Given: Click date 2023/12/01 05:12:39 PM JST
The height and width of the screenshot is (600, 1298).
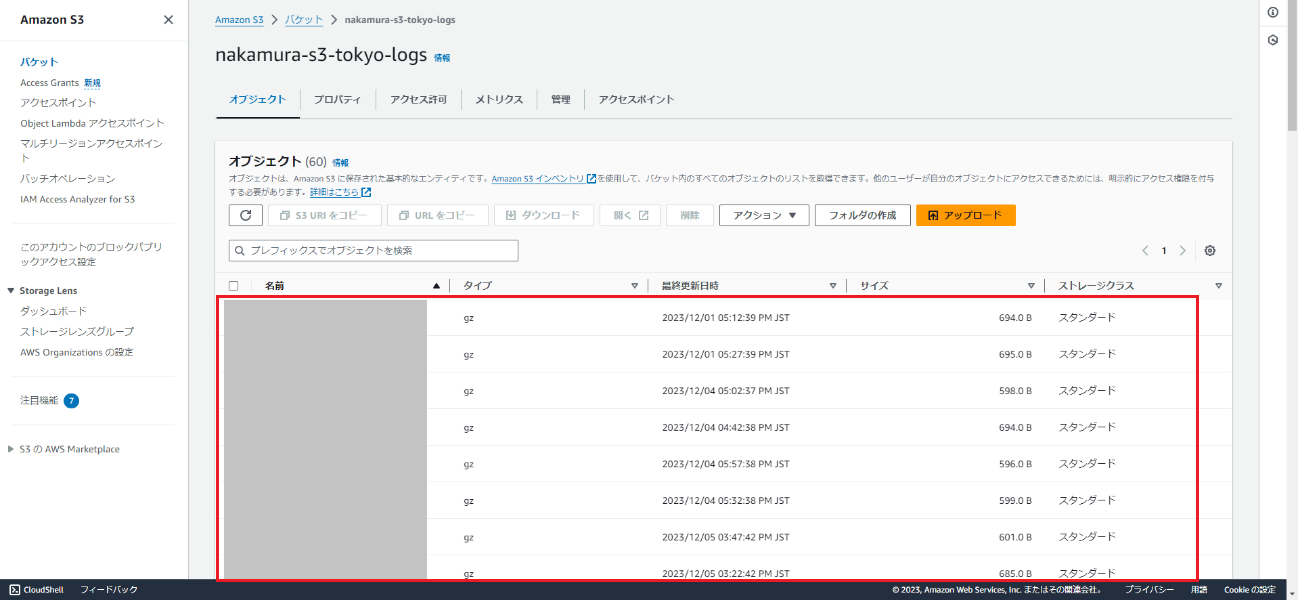Looking at the screenshot, I should 726,318.
